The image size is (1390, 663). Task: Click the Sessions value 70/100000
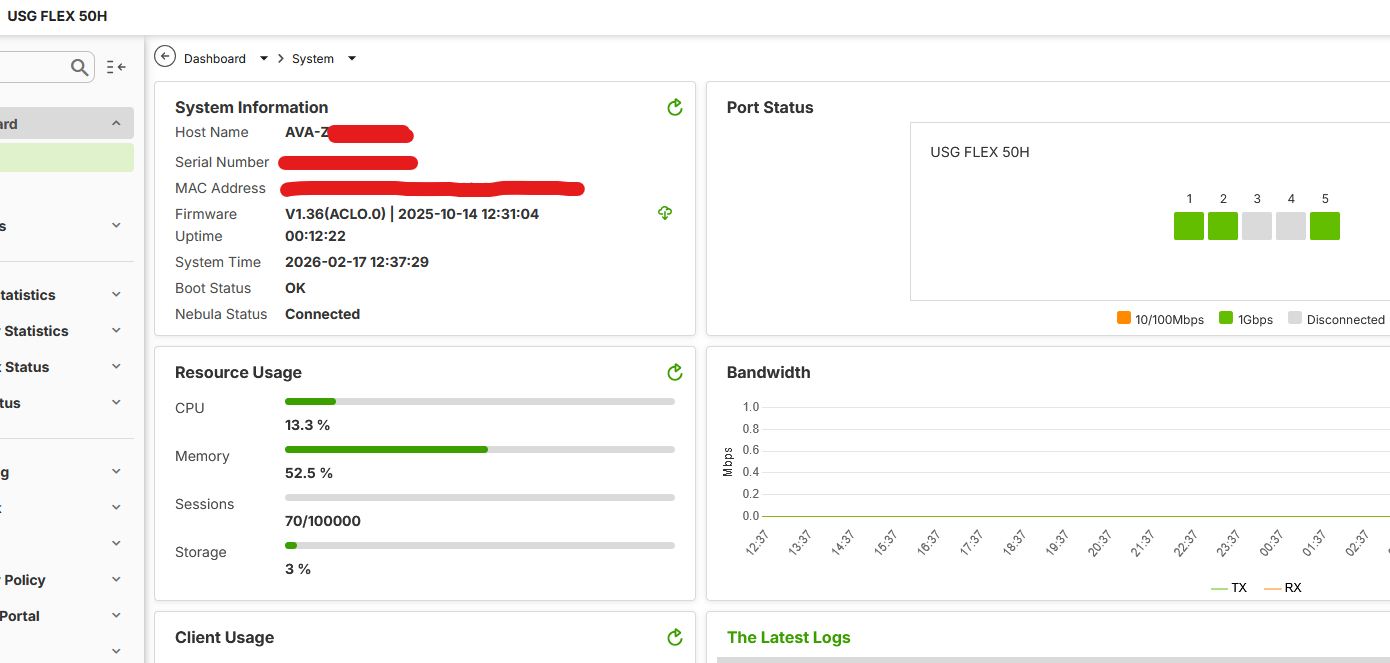[323, 521]
